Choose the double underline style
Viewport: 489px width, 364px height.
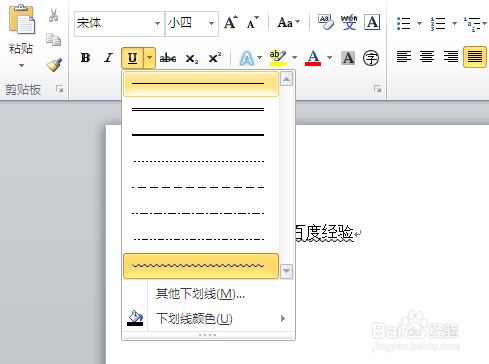(x=201, y=109)
